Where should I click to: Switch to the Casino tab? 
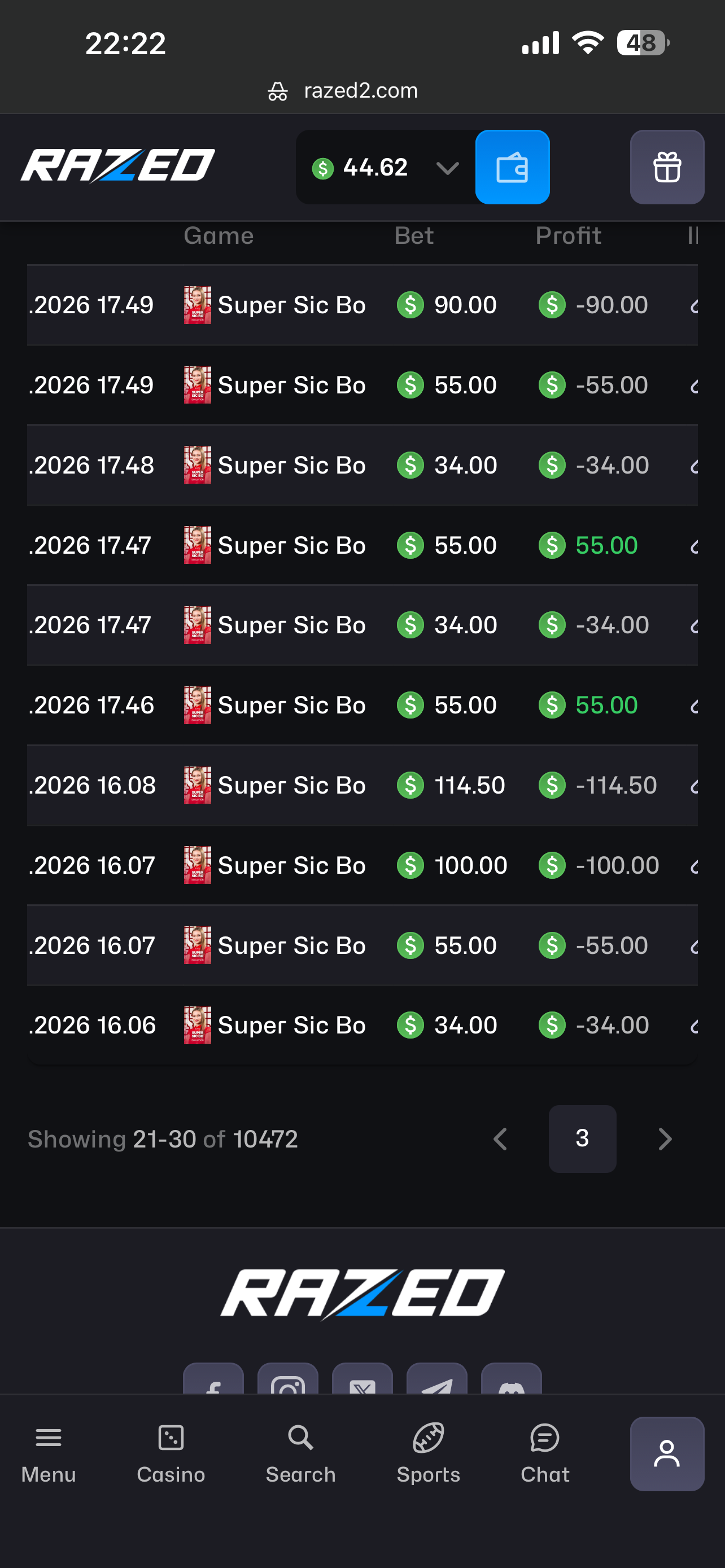point(171,1453)
